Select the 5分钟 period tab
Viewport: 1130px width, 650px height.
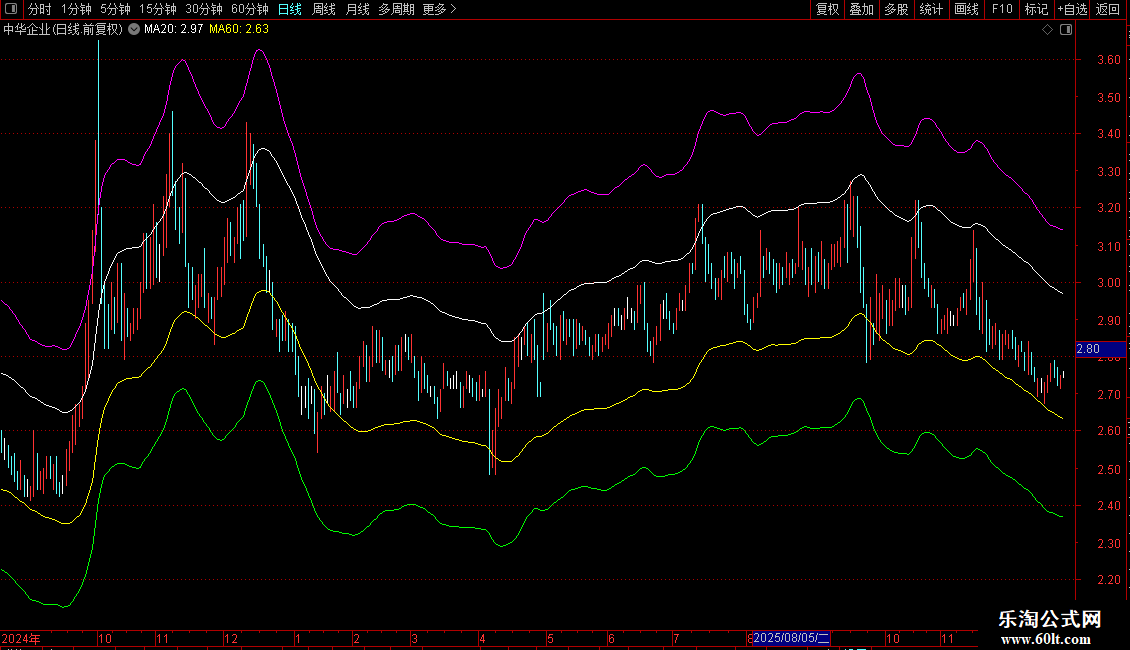(115, 9)
